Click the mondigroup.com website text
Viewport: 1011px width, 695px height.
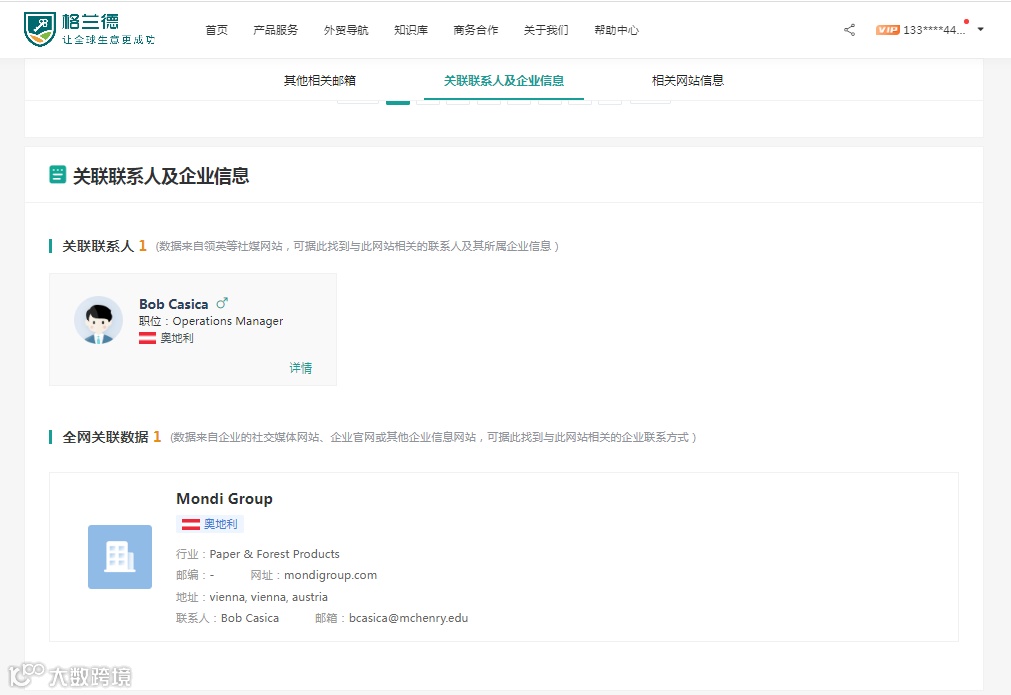[330, 575]
